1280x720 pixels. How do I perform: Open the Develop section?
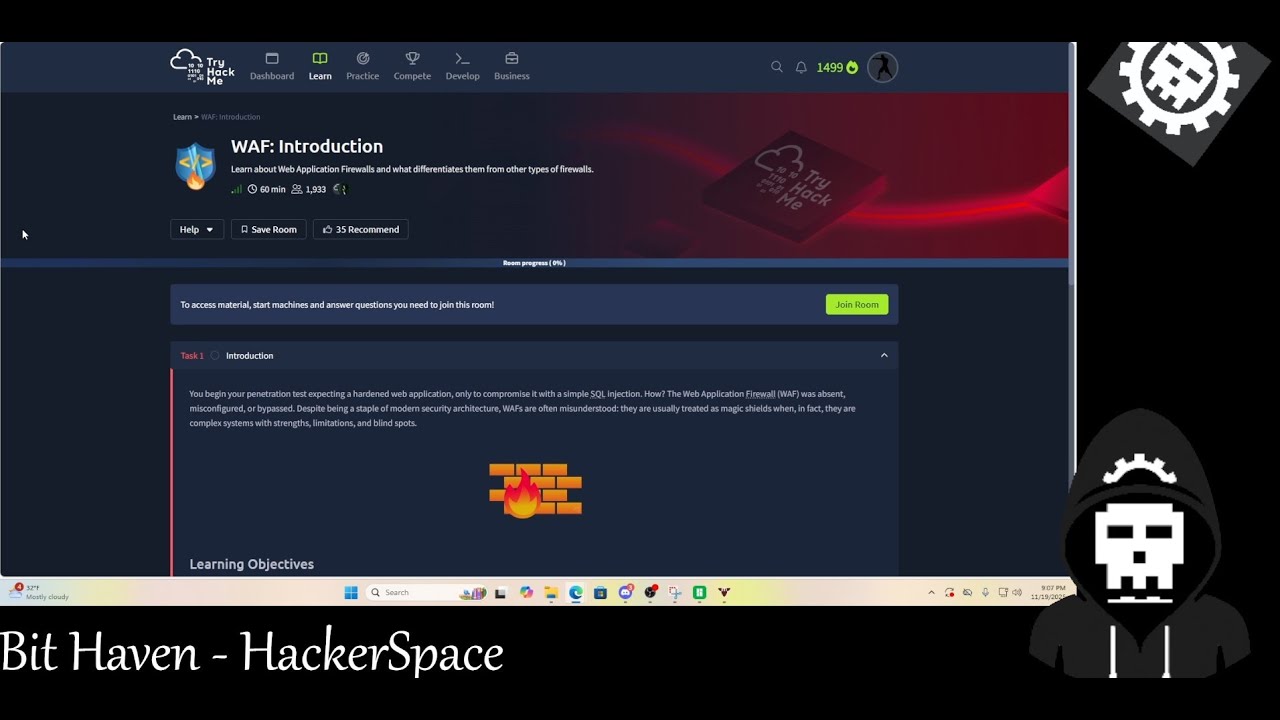click(462, 67)
